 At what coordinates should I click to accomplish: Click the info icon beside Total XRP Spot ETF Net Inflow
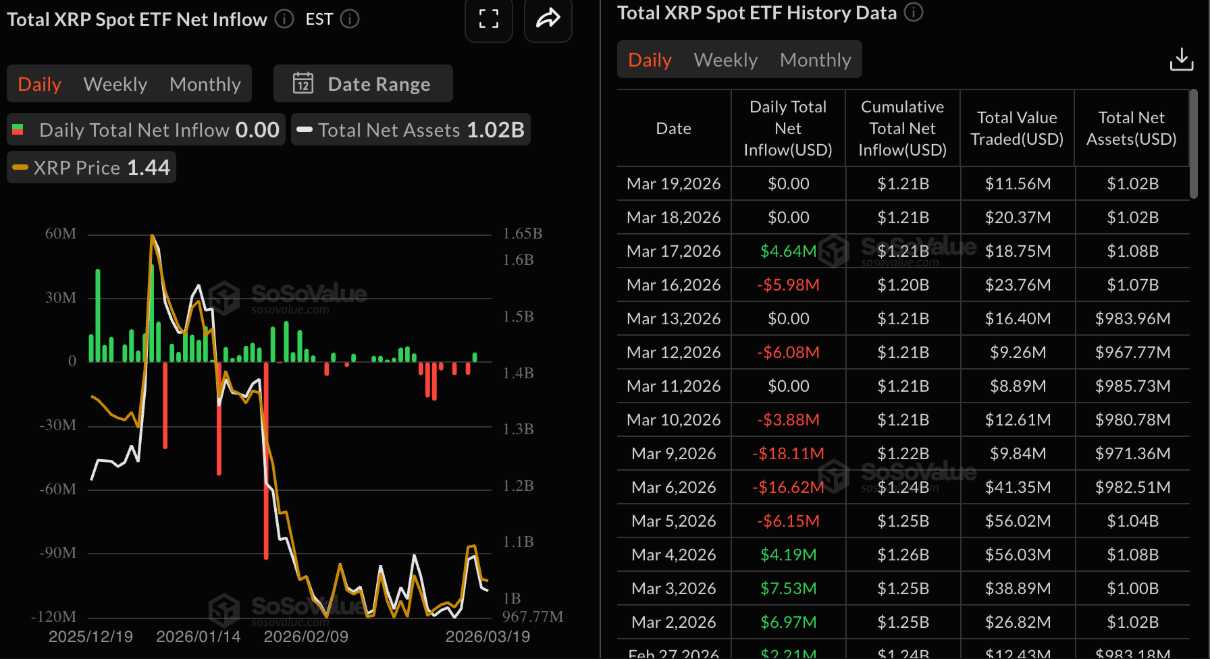(x=286, y=18)
